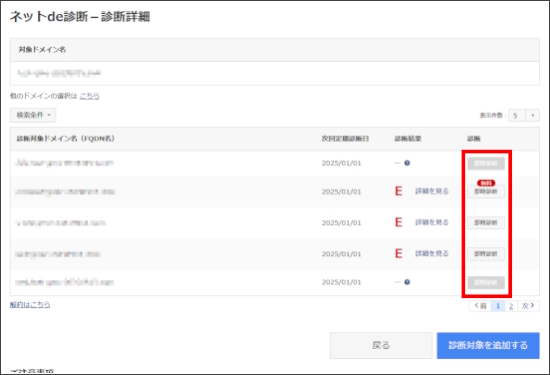Screen dimensions: 550x375
Task: Open the 検索条件 dropdown
Action: tap(33, 115)
